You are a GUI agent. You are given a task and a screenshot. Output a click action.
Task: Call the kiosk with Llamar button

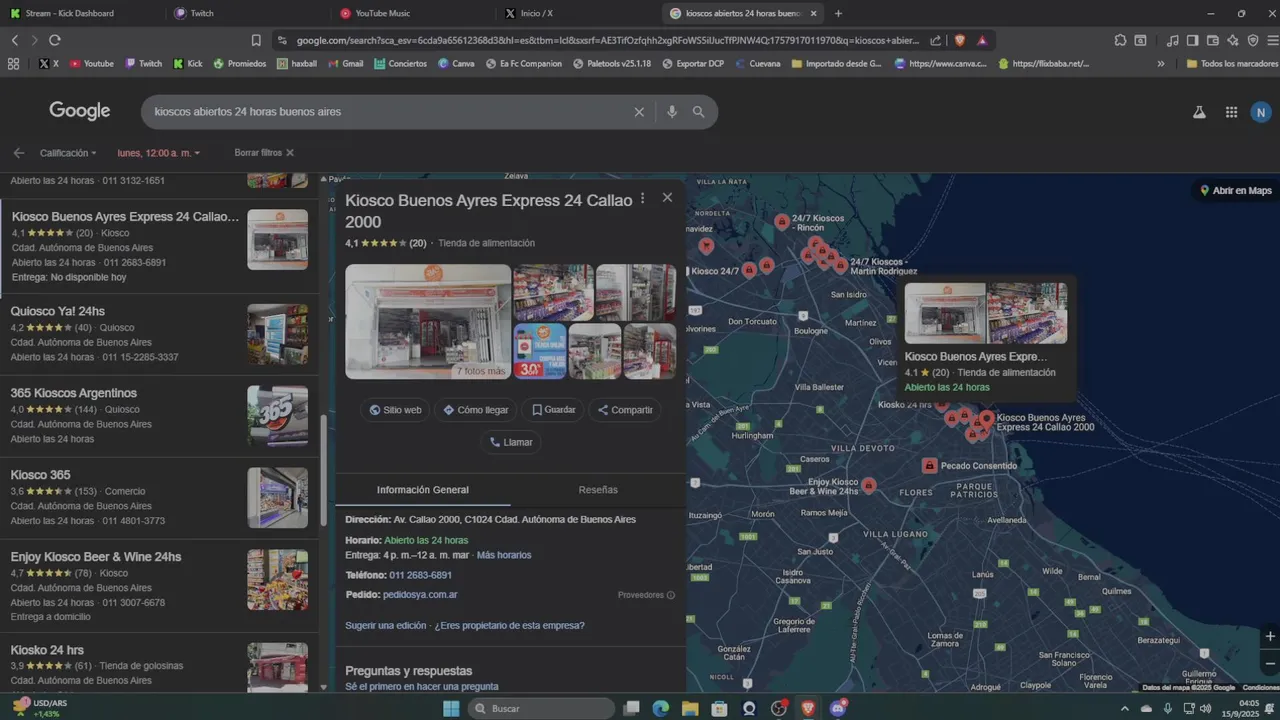pos(511,442)
